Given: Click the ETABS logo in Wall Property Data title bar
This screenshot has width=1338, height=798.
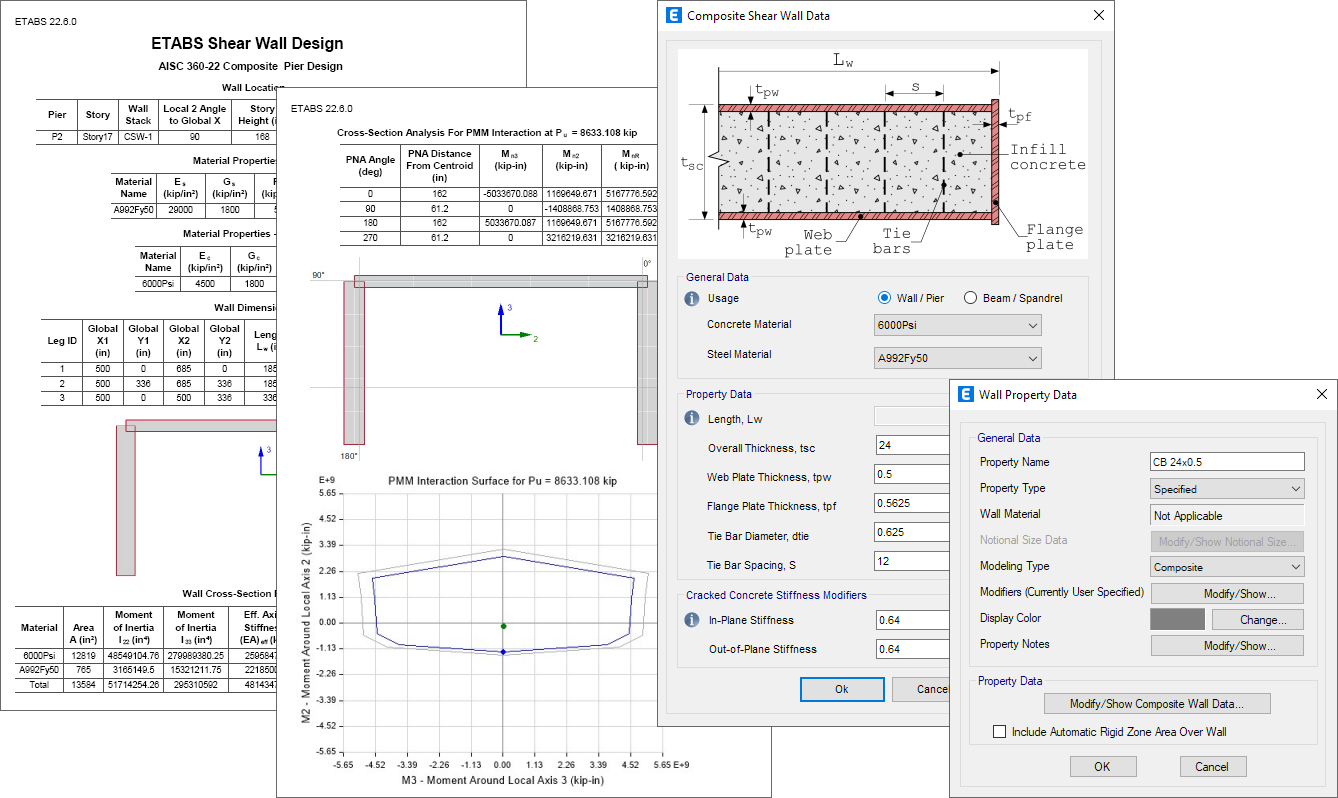Looking at the screenshot, I should point(965,394).
